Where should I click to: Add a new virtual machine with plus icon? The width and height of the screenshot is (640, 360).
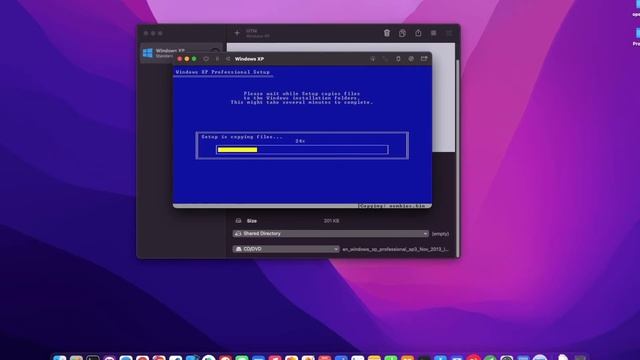point(237,33)
